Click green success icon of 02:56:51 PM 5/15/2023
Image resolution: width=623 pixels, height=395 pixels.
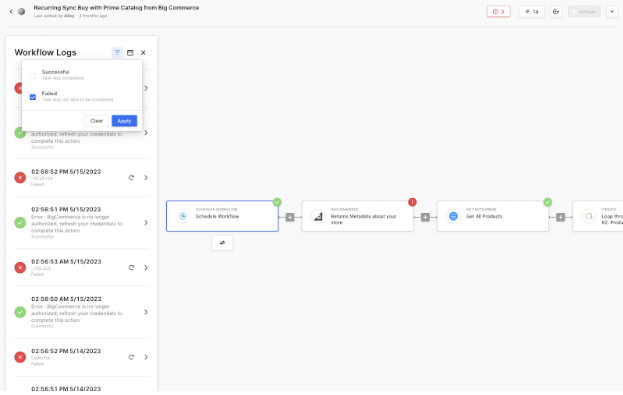point(20,223)
